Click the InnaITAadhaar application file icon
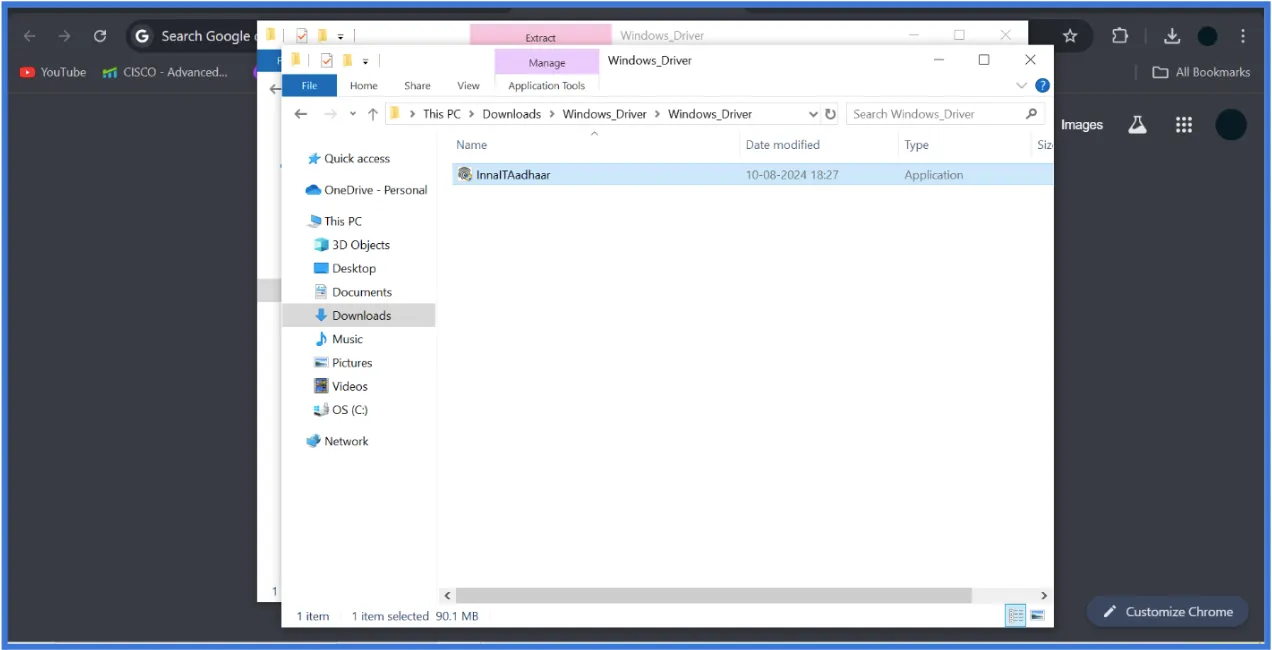This screenshot has height=650, width=1272. (x=465, y=175)
